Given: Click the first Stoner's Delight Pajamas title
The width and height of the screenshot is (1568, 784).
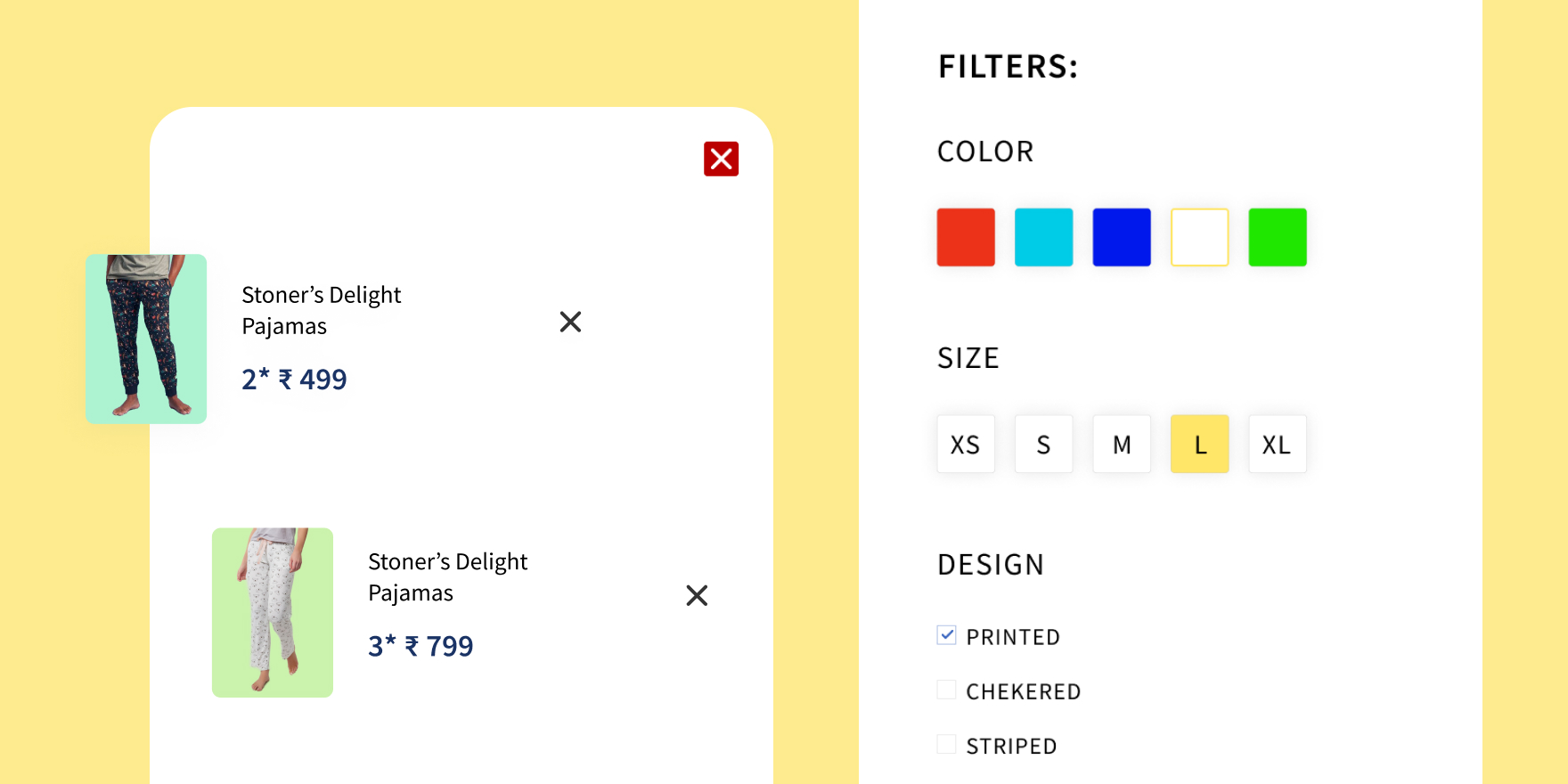Looking at the screenshot, I should coord(321,310).
